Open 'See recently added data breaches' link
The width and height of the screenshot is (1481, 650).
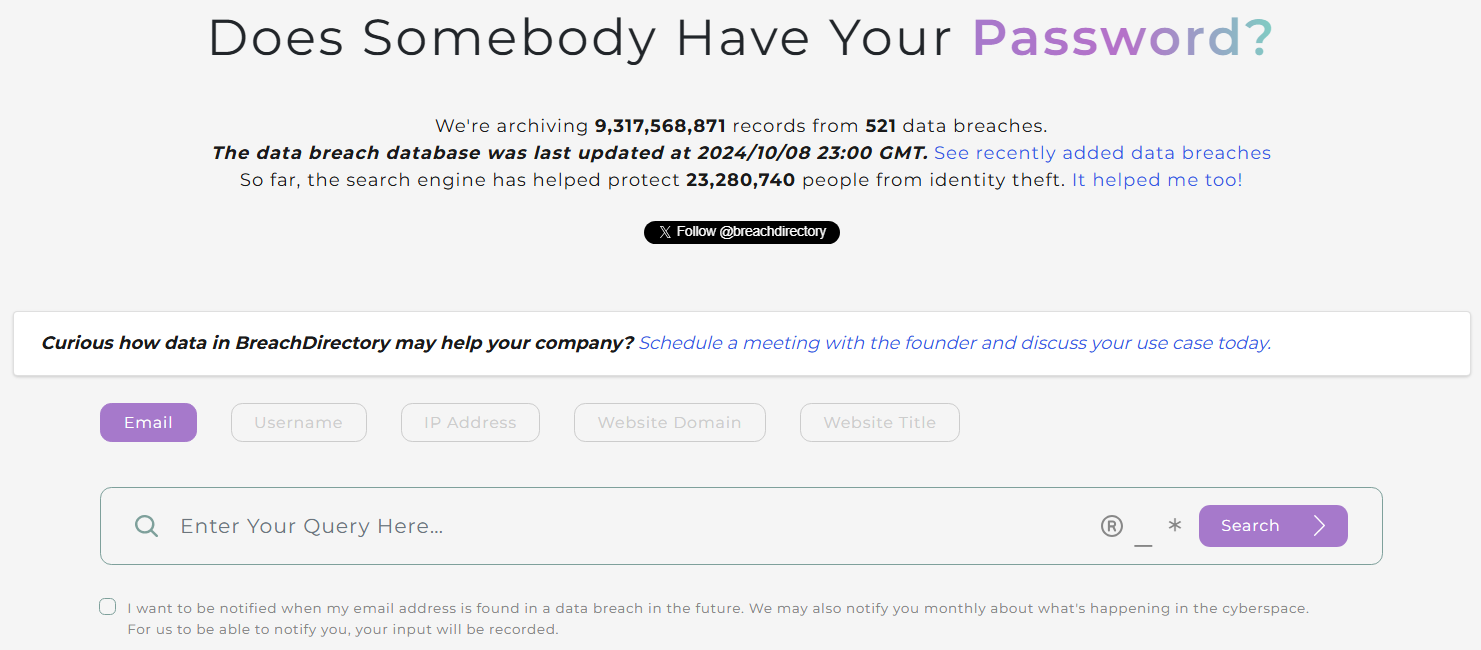point(1102,153)
